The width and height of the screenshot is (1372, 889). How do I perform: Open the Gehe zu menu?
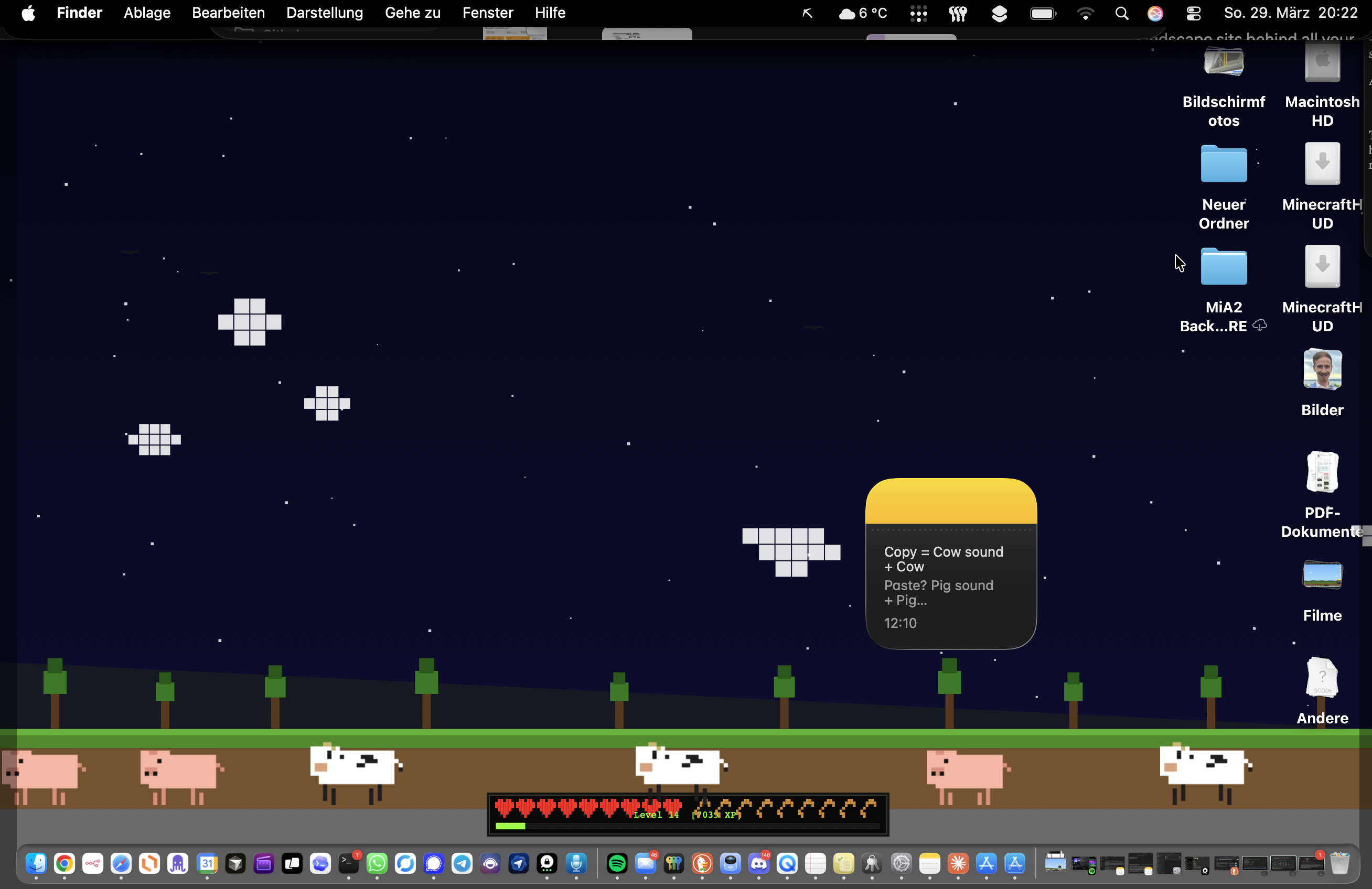tap(413, 13)
